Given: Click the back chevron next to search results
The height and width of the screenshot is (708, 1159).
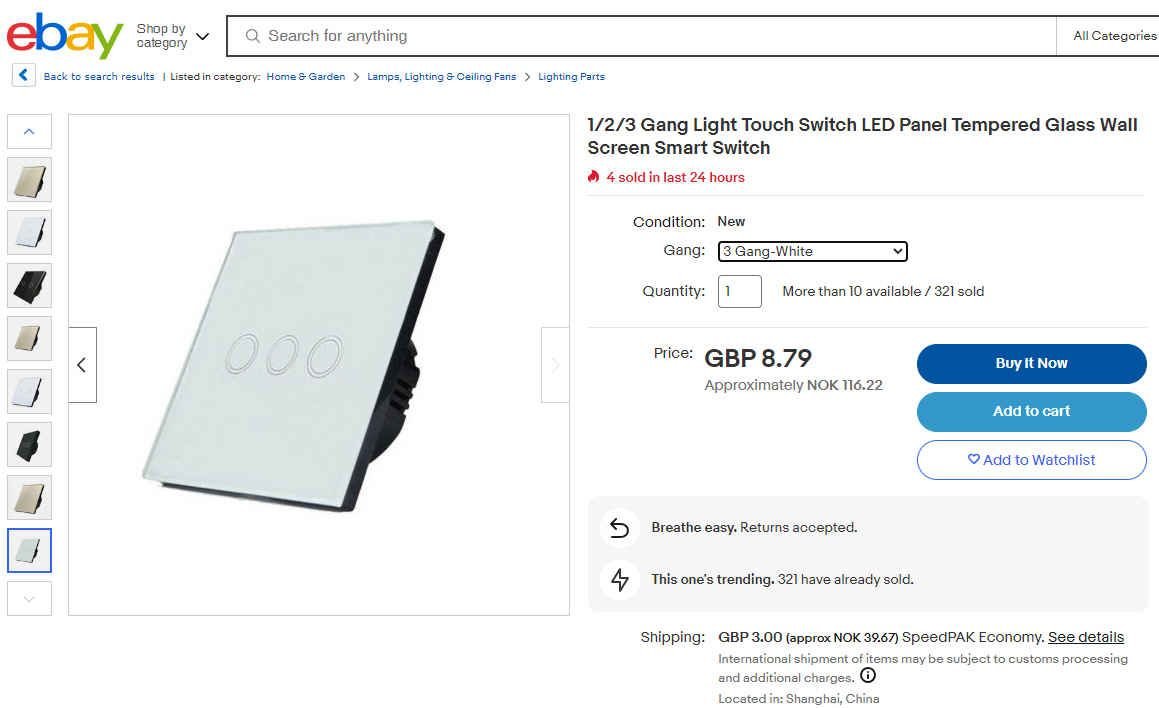Looking at the screenshot, I should (22, 75).
